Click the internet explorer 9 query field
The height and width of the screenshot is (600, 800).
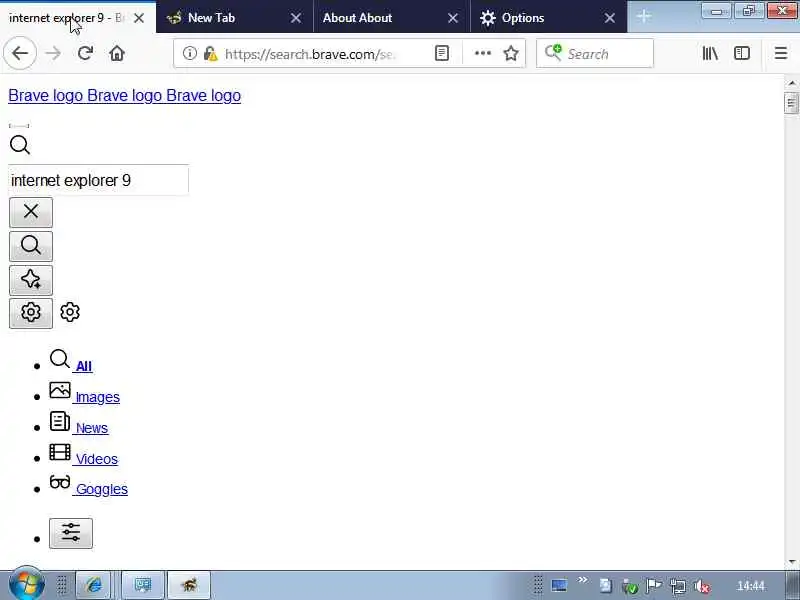click(x=98, y=180)
